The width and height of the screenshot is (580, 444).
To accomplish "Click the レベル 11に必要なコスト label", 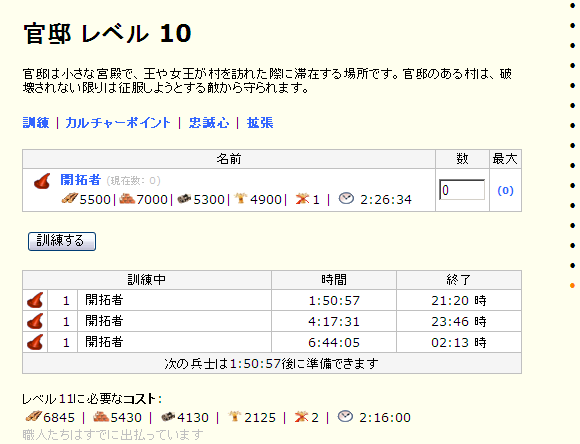I will click(x=92, y=399).
